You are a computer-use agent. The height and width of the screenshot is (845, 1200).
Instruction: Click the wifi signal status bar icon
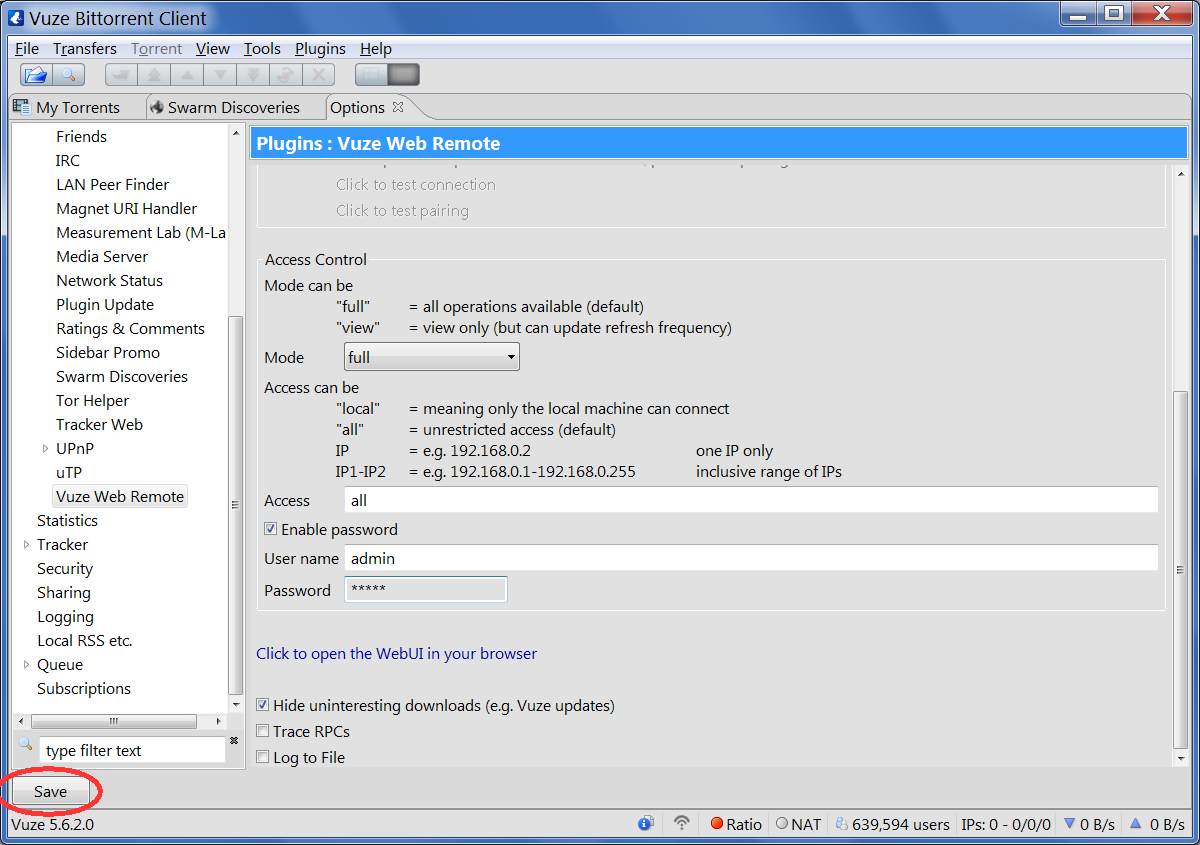click(x=682, y=824)
